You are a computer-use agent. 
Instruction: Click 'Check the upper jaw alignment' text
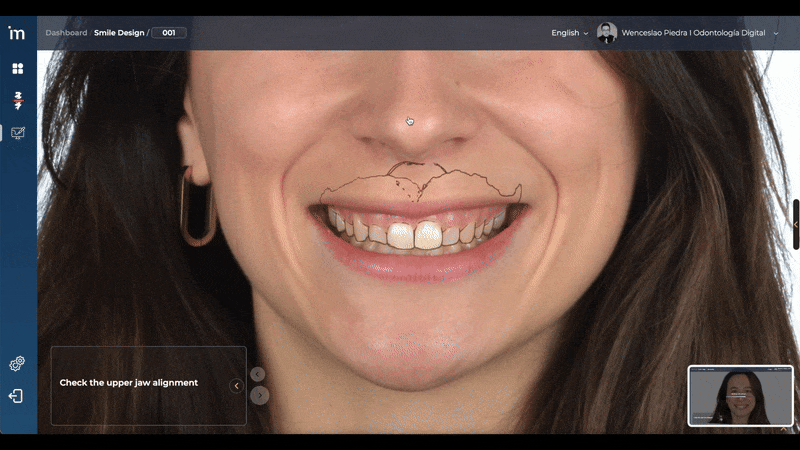pos(129,383)
